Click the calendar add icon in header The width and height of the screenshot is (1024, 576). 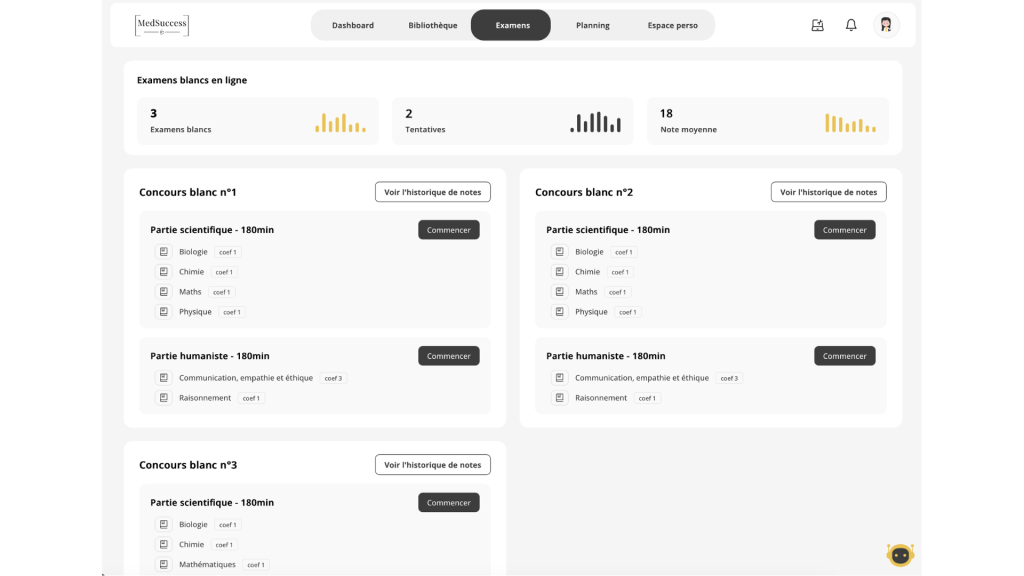817,25
